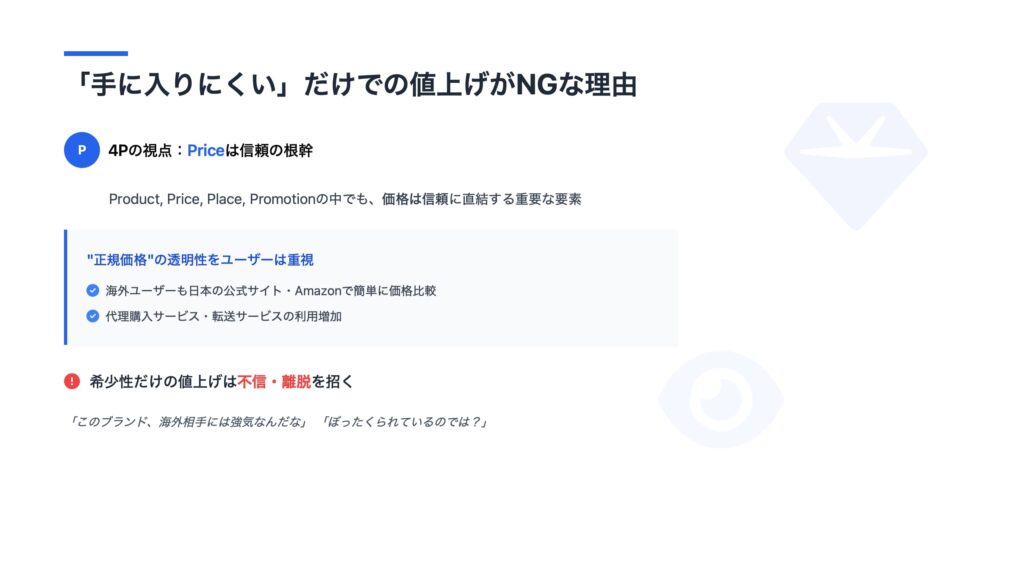Click the heading 4Pの視点
The height and width of the screenshot is (576, 1024).
point(140,151)
